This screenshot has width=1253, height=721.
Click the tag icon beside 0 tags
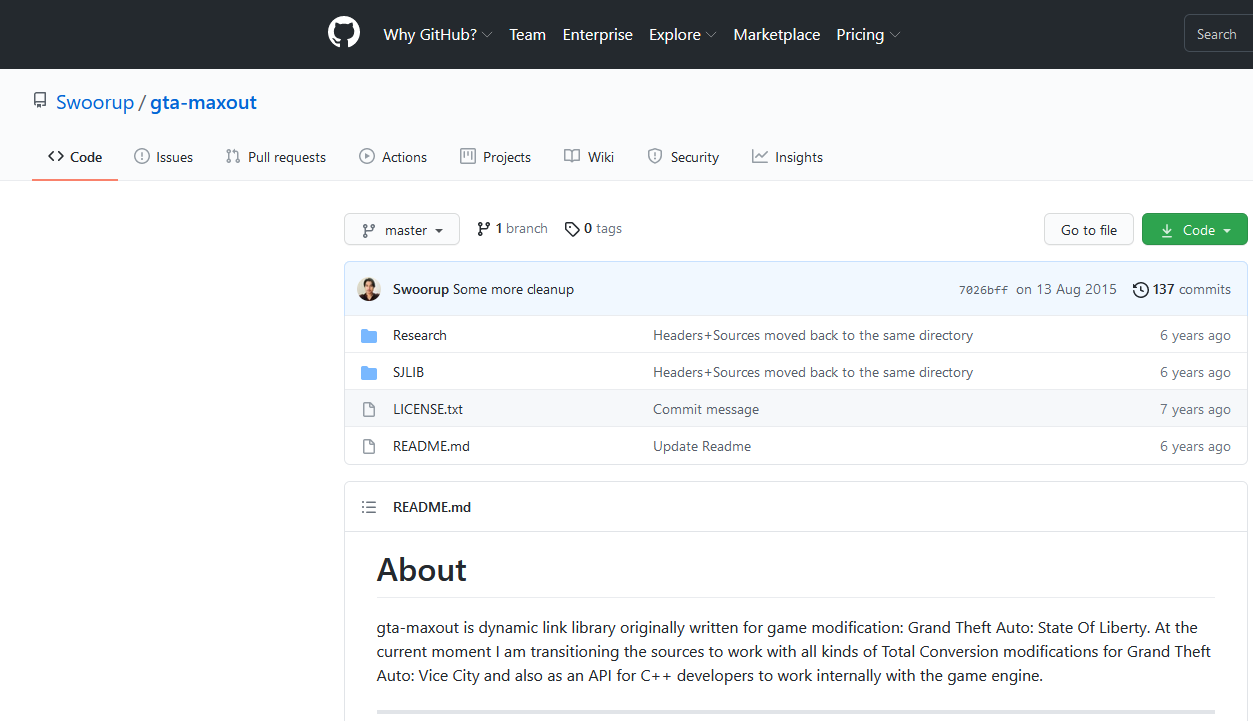[572, 229]
